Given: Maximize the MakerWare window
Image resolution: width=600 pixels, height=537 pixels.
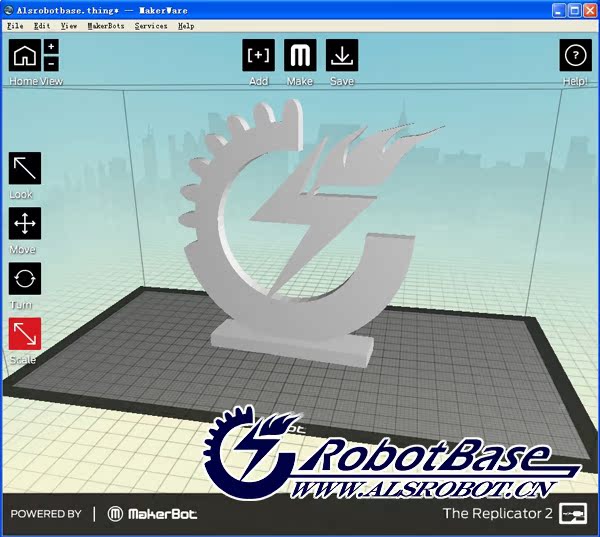Looking at the screenshot, I should tap(574, 11).
